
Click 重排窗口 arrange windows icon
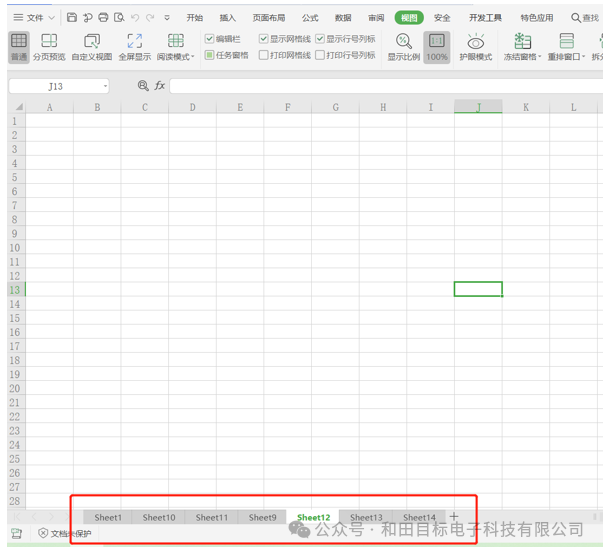(x=566, y=41)
